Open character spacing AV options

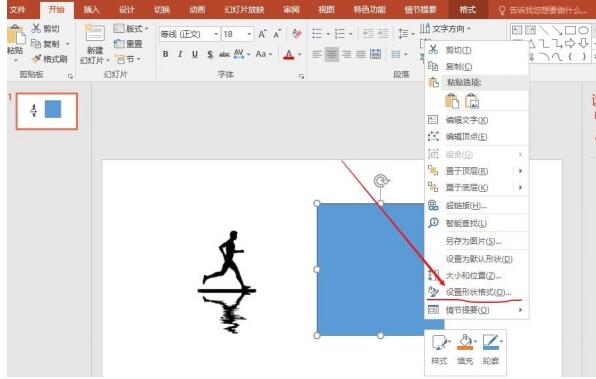[x=242, y=54]
